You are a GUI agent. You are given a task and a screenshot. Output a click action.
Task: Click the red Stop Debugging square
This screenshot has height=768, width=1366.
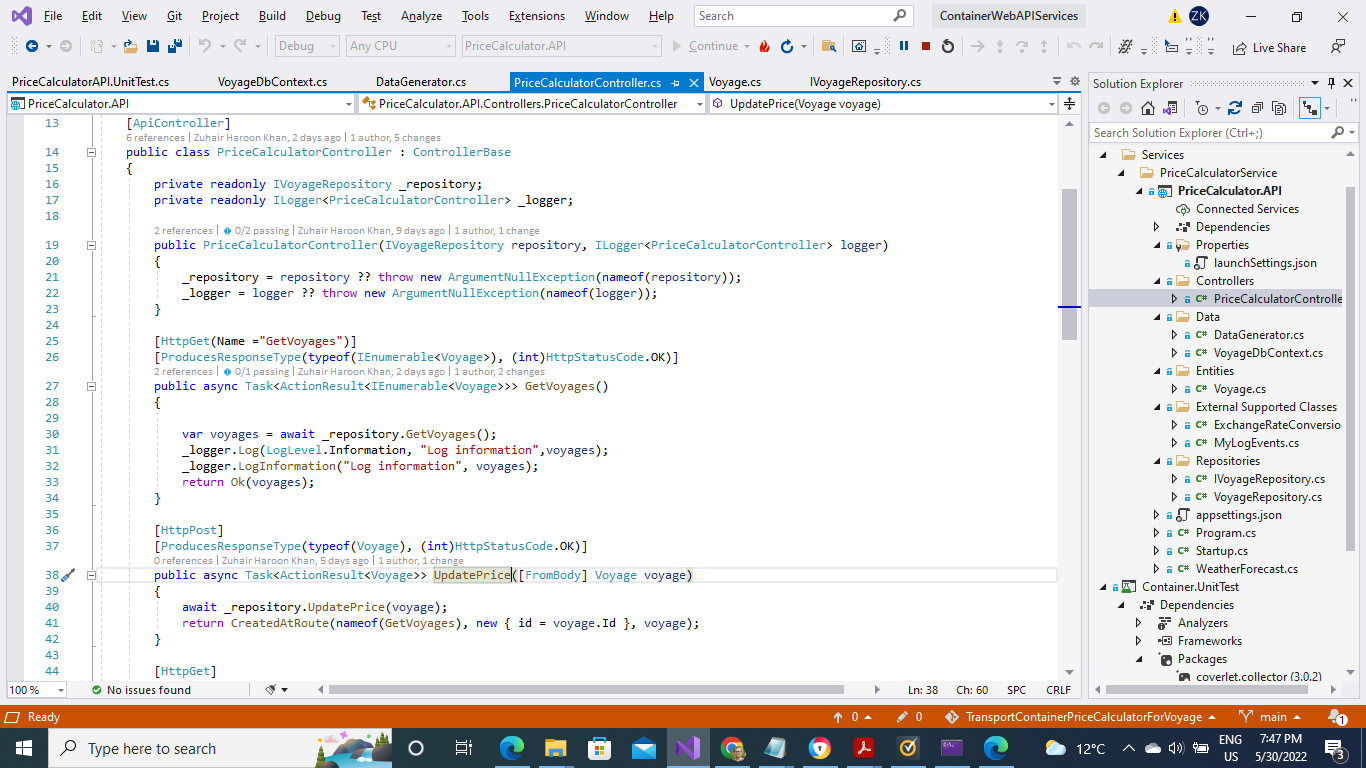[926, 46]
